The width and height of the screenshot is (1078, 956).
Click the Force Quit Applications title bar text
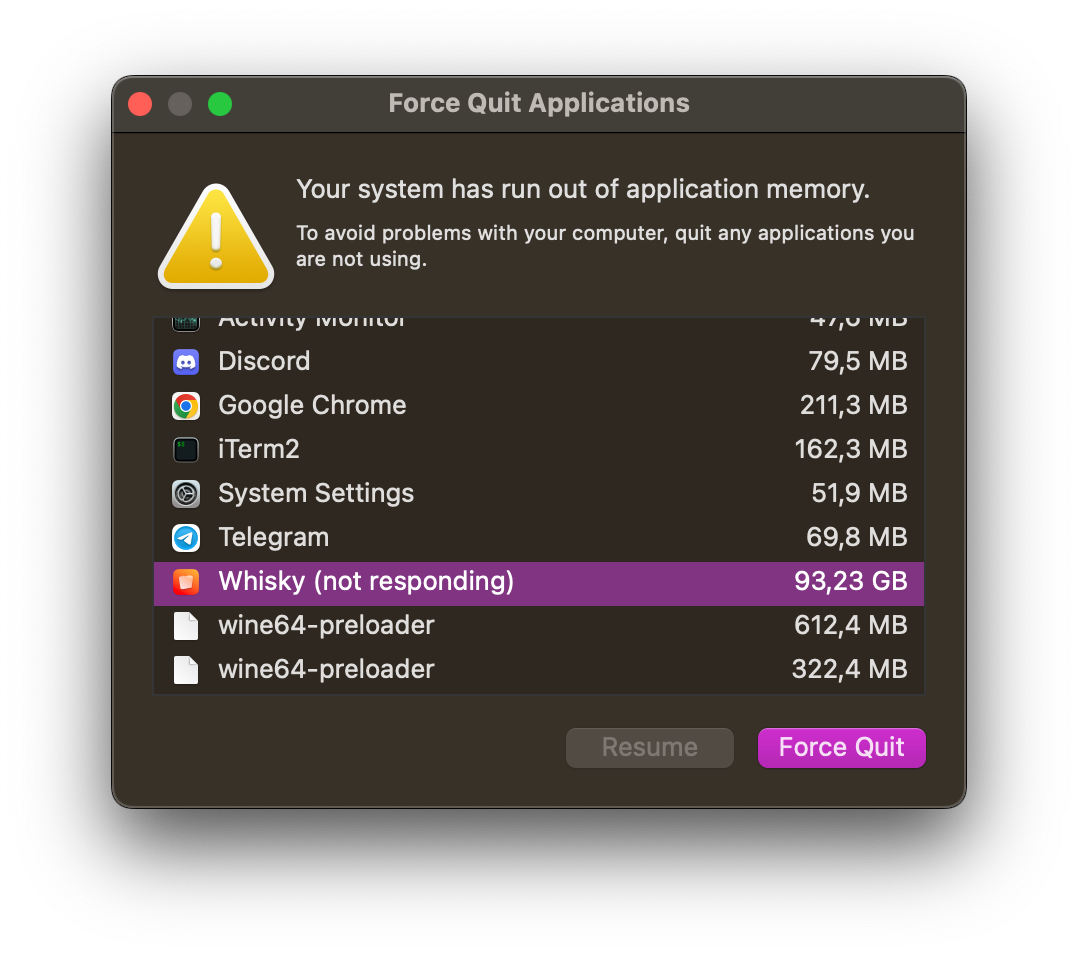(539, 103)
